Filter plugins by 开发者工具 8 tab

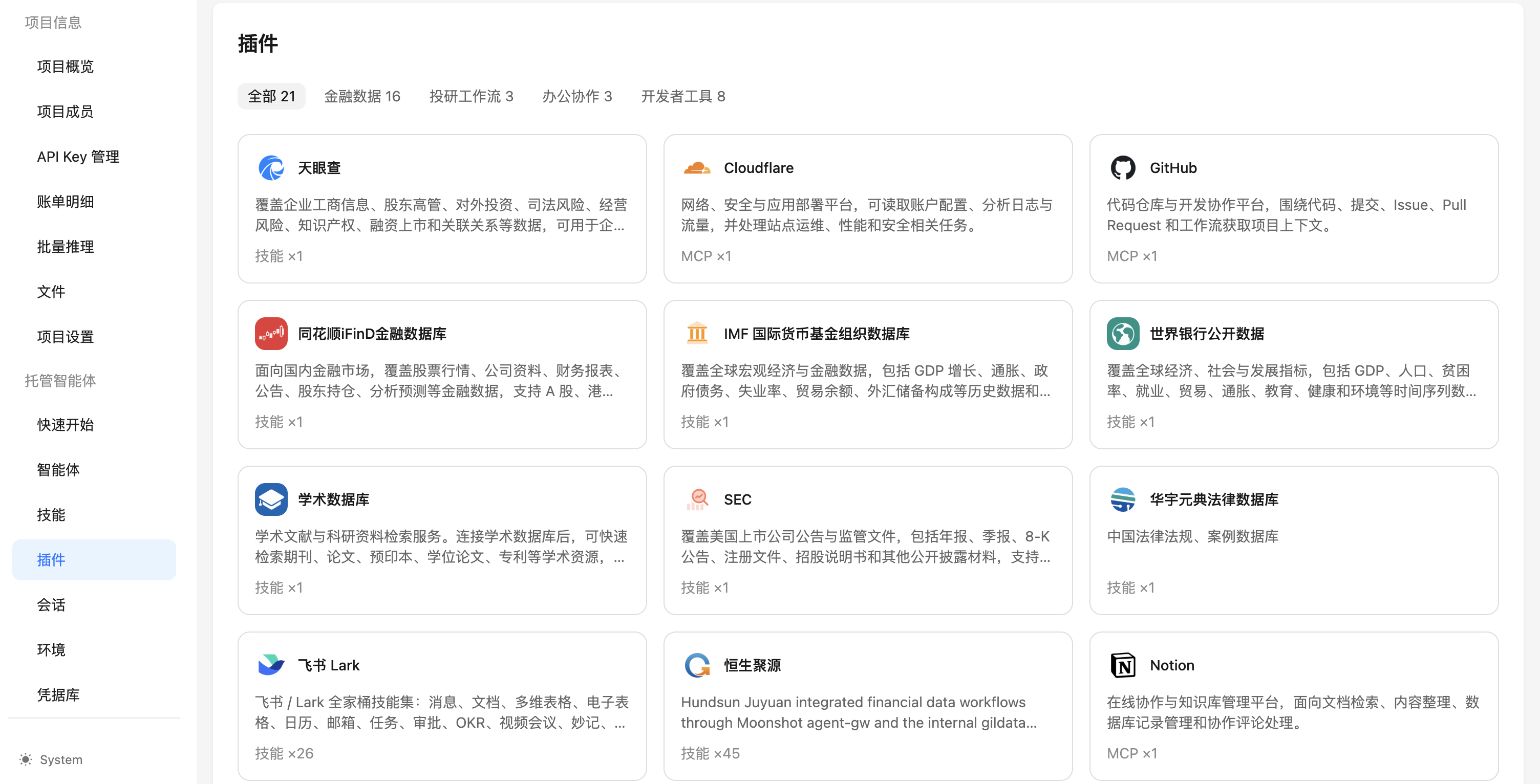683,96
